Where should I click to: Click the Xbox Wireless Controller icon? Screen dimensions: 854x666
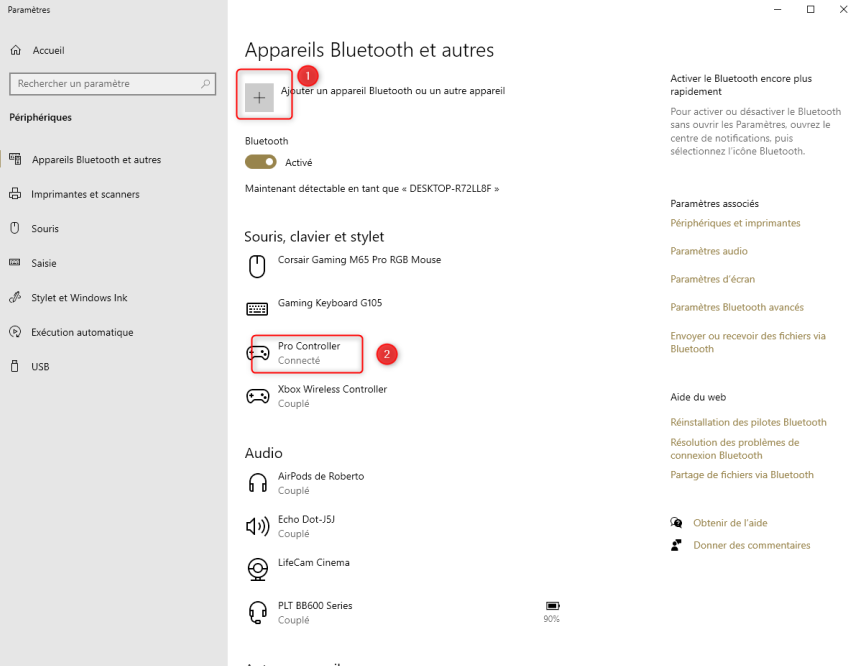coord(257,396)
